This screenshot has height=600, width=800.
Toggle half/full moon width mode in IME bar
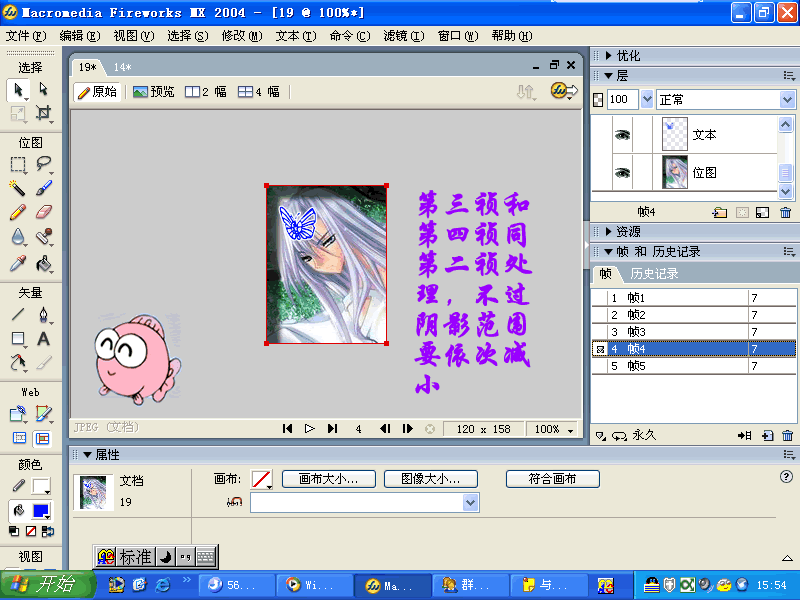165,557
